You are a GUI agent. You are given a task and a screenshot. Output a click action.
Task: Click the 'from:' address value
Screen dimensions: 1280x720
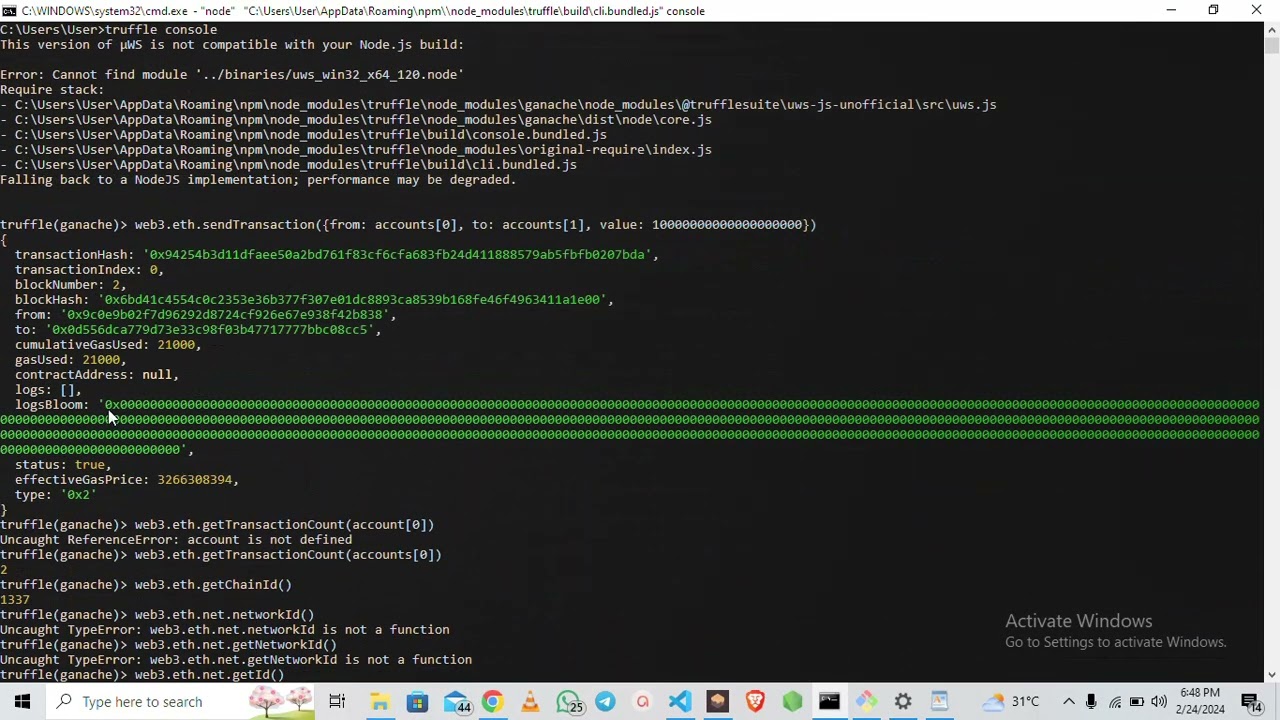[225, 315]
